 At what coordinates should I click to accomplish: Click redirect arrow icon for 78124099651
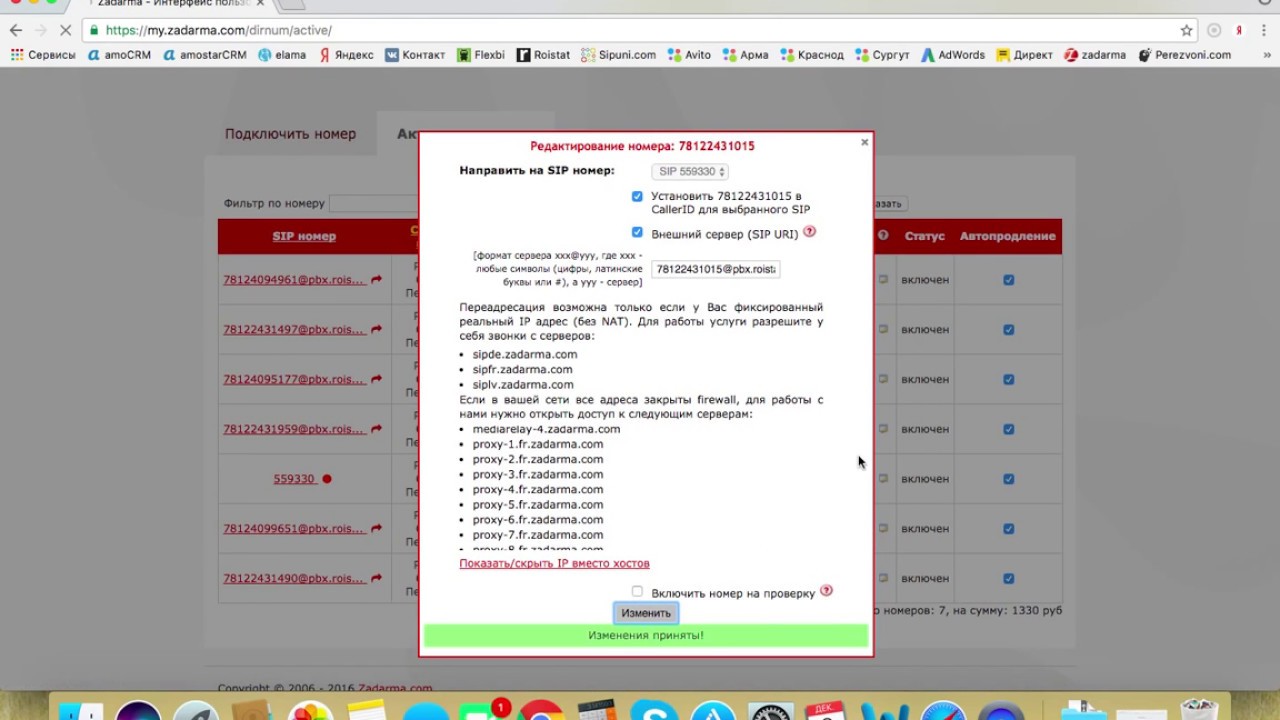(376, 529)
